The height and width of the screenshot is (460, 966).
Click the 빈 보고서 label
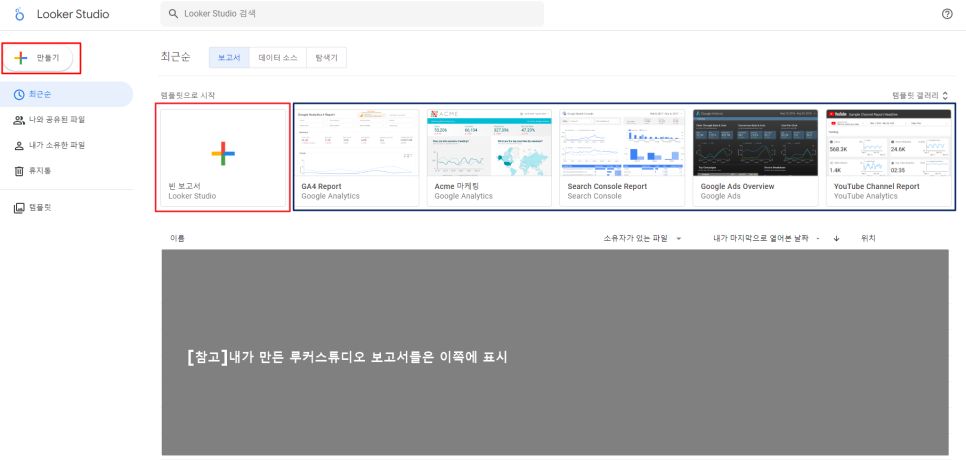(x=185, y=186)
